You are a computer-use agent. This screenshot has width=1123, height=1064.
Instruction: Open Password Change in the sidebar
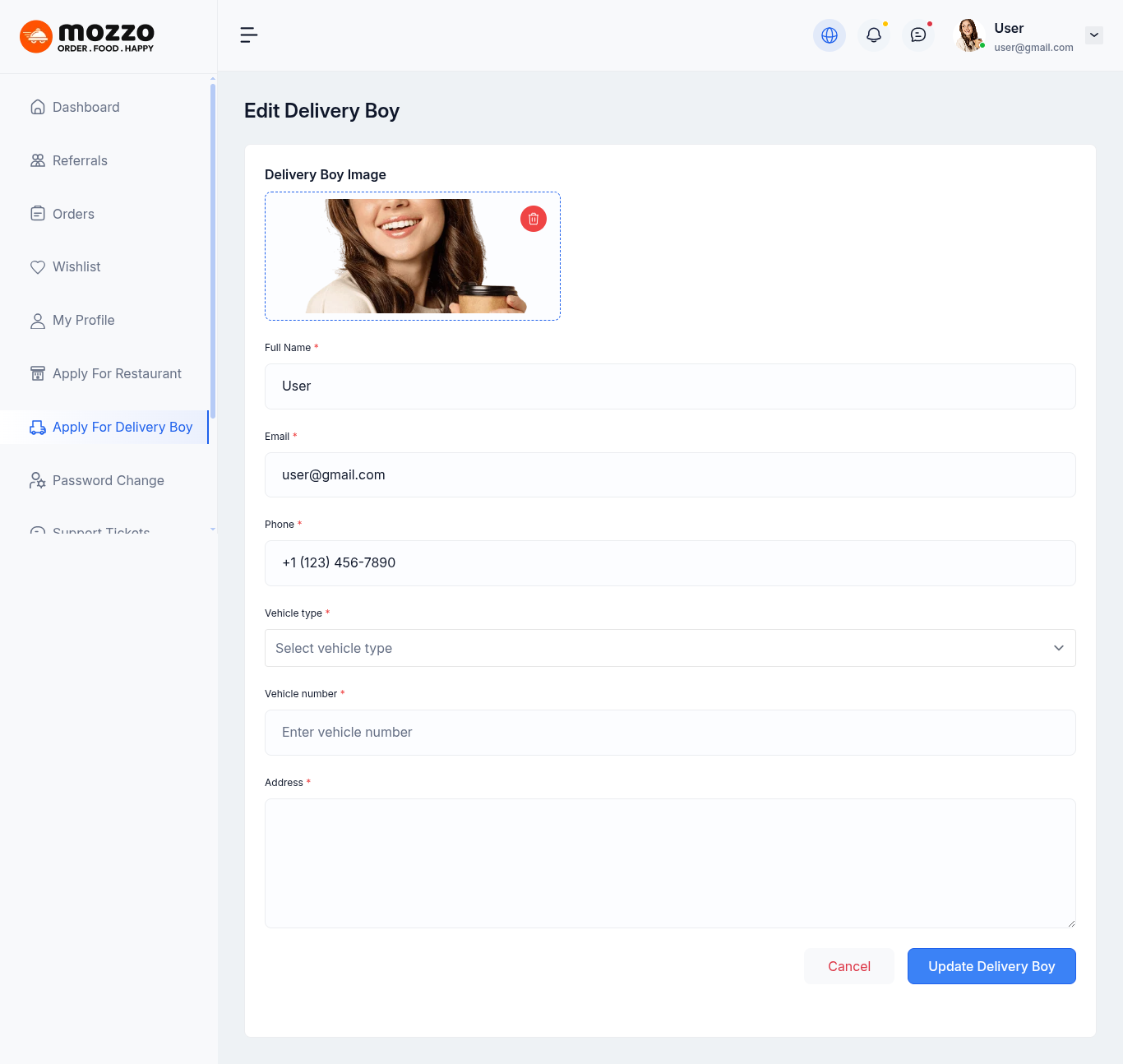click(x=108, y=480)
